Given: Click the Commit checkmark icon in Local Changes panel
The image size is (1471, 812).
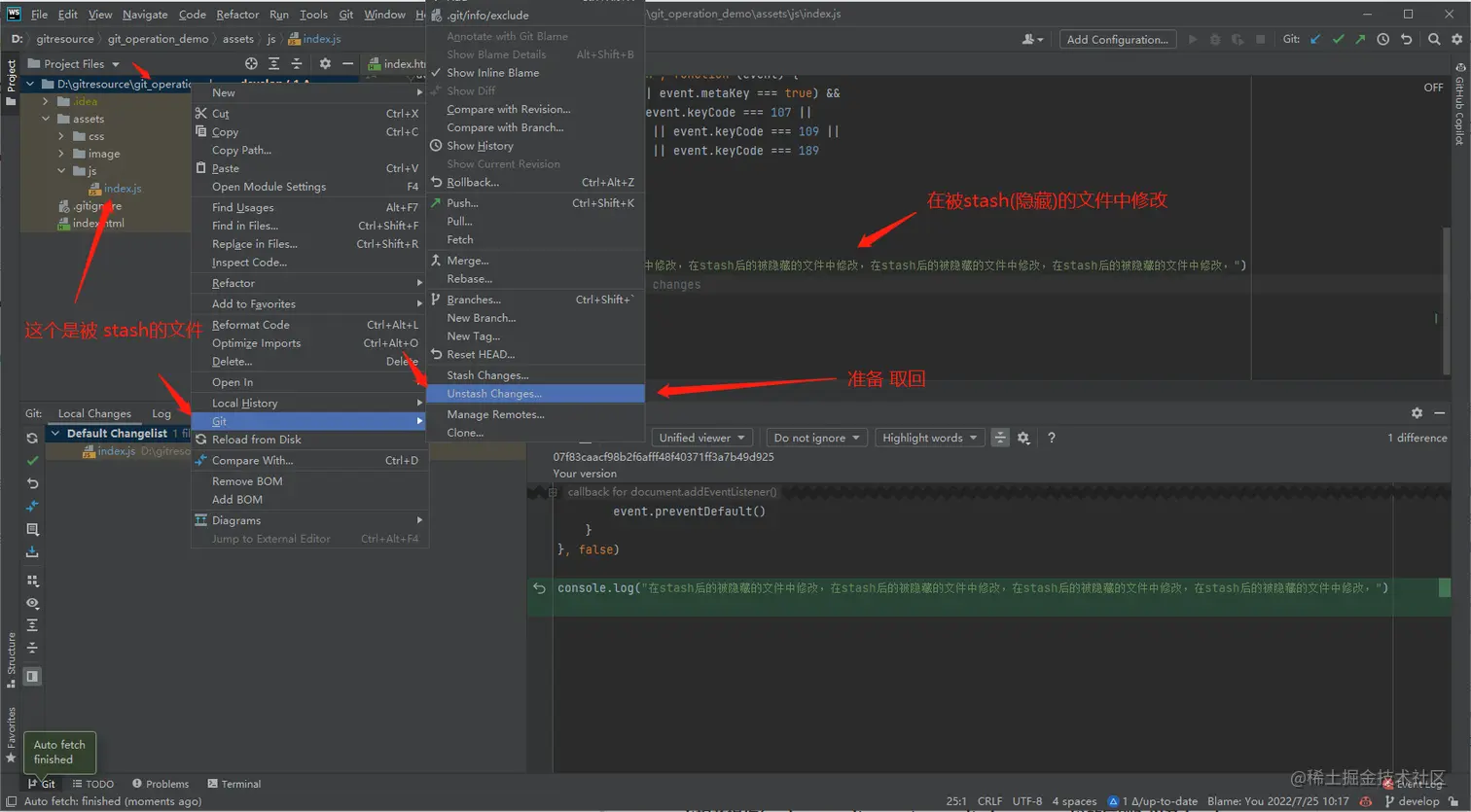Looking at the screenshot, I should (x=32, y=460).
